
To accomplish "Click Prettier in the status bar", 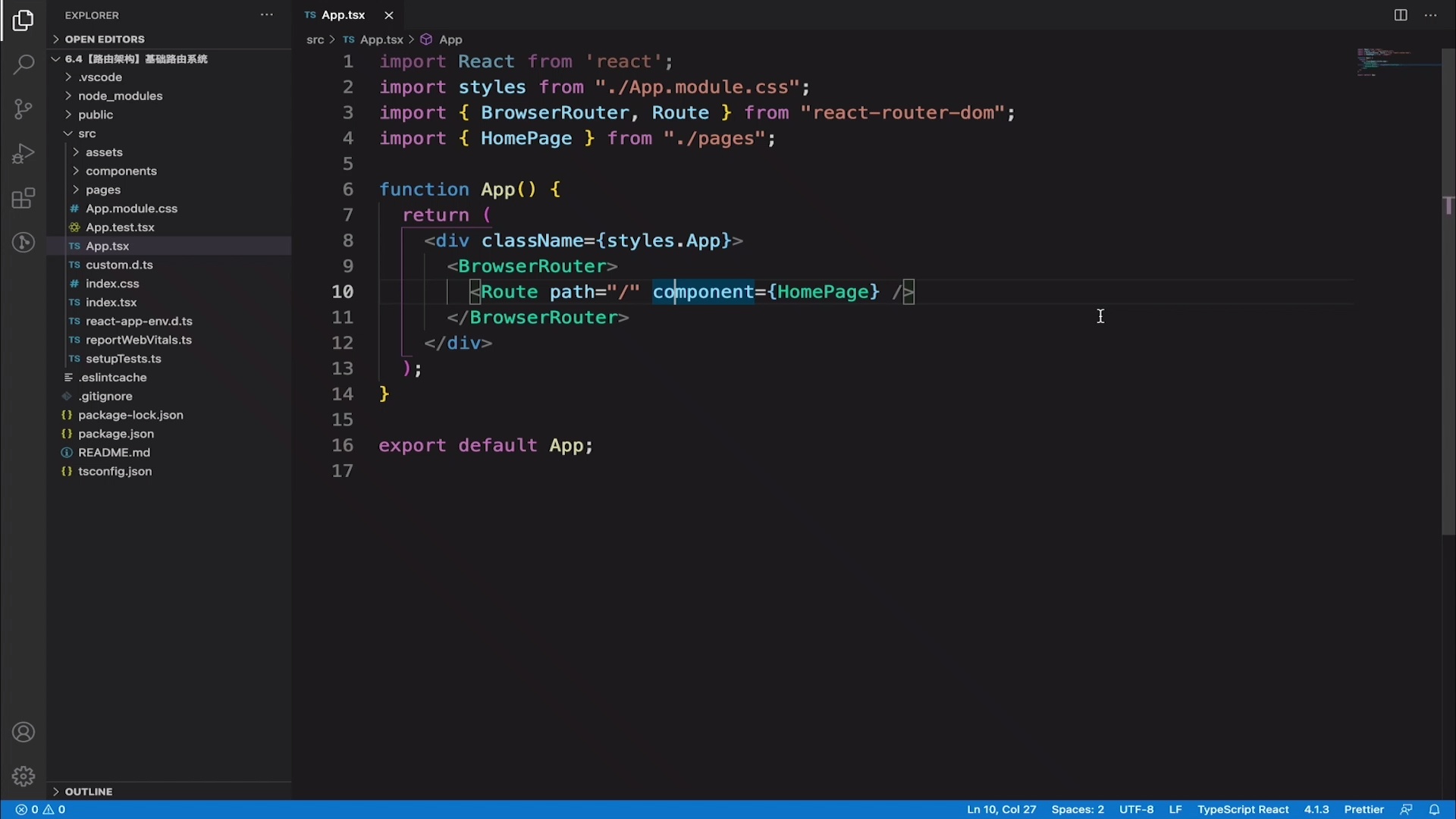I will point(1363,809).
